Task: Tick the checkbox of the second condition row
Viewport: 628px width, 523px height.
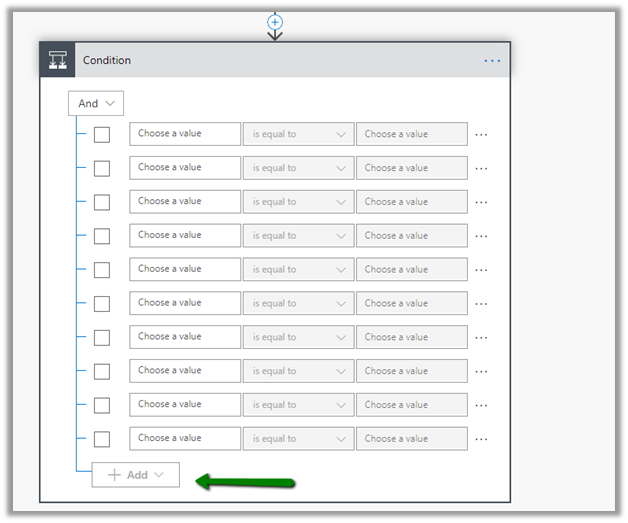Action: click(x=102, y=168)
